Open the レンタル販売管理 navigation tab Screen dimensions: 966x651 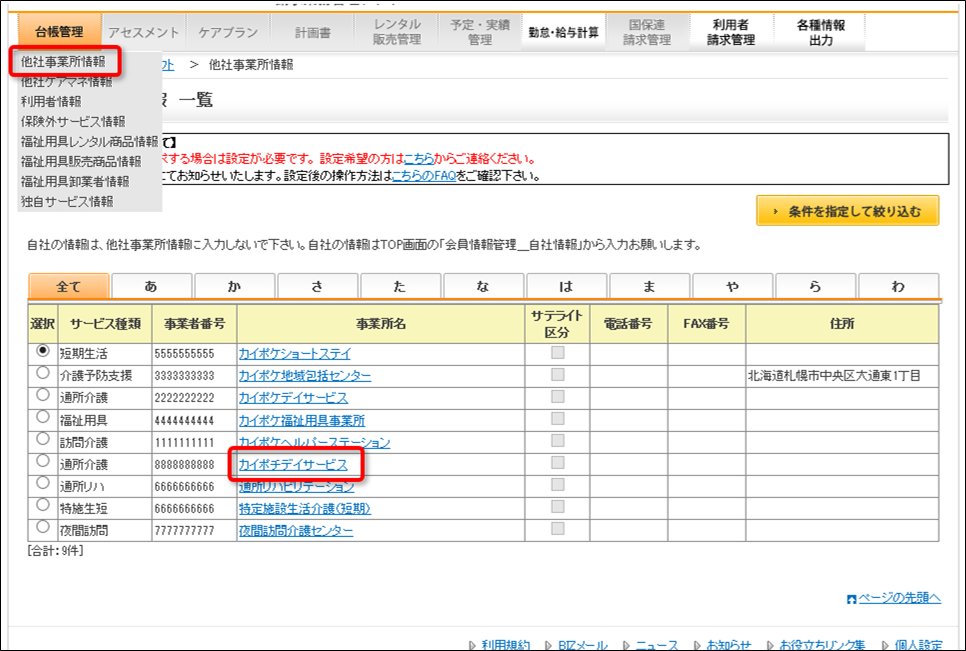click(397, 32)
